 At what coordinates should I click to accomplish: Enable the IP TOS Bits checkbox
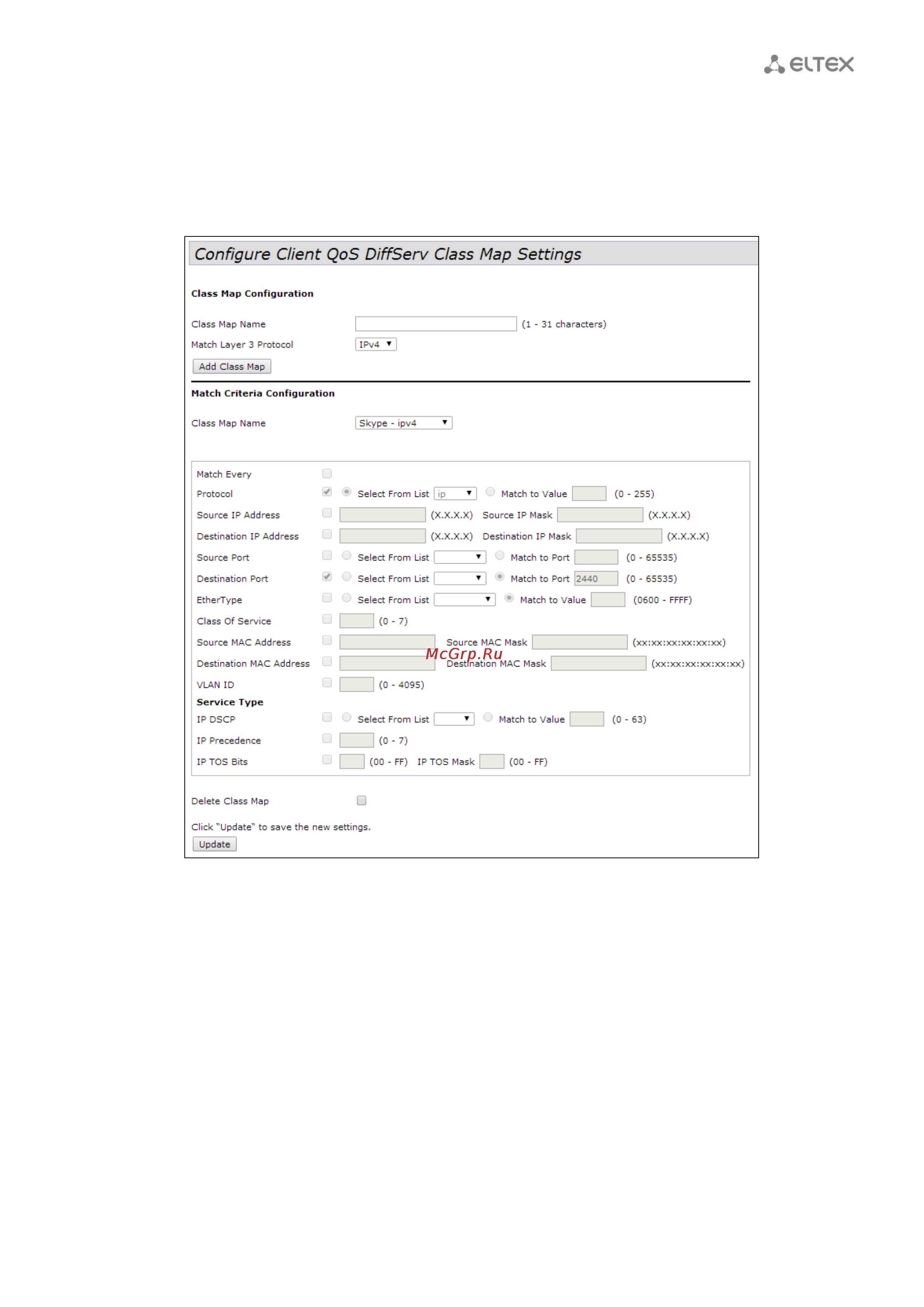pos(327,759)
